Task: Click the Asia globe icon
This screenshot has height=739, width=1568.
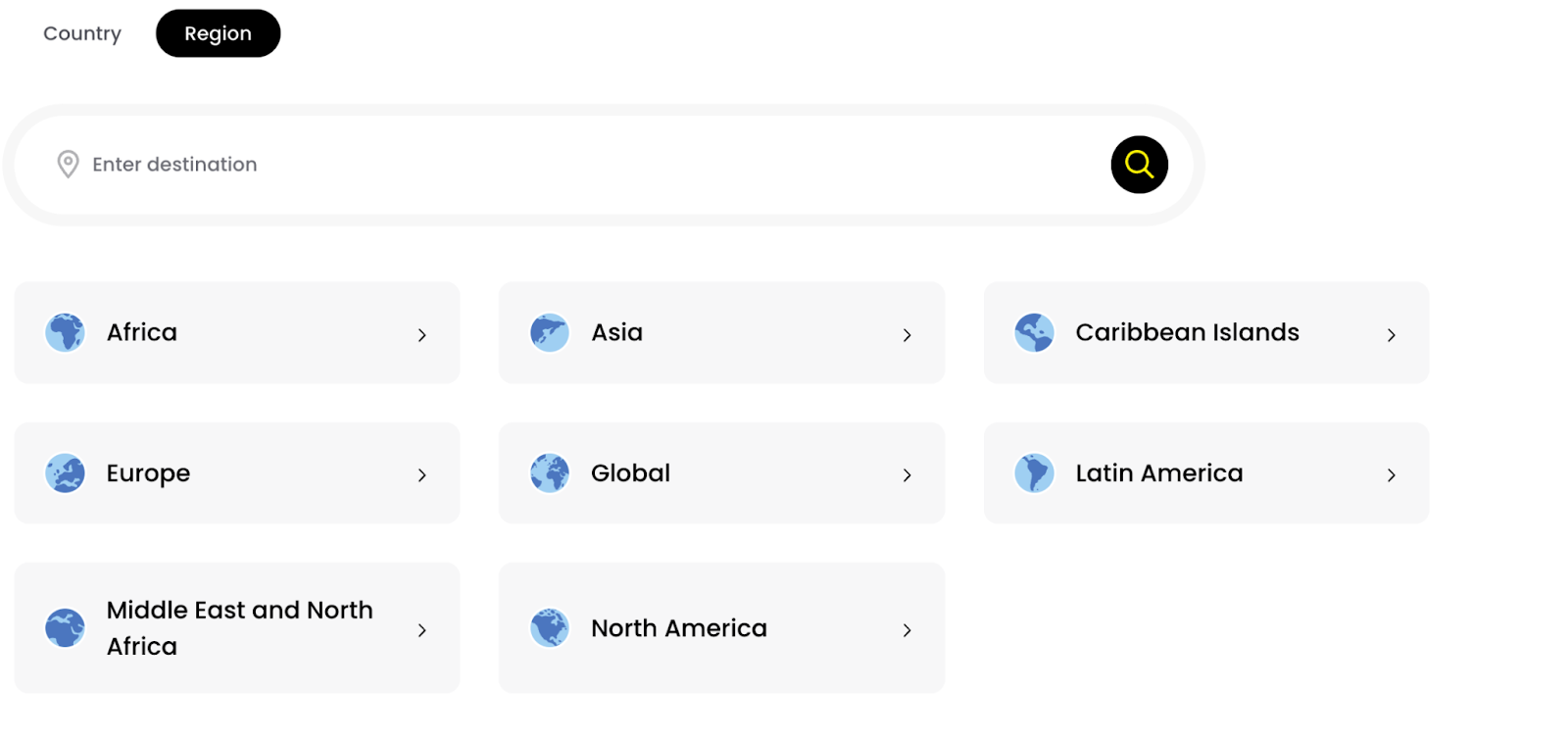Action: (550, 333)
